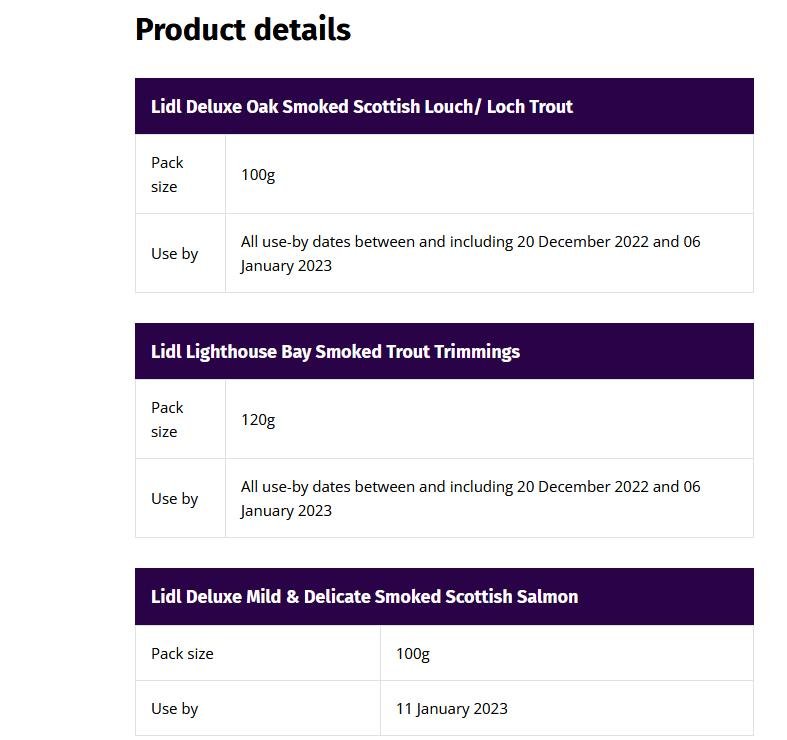Select the 120g pack size value

tap(257, 419)
